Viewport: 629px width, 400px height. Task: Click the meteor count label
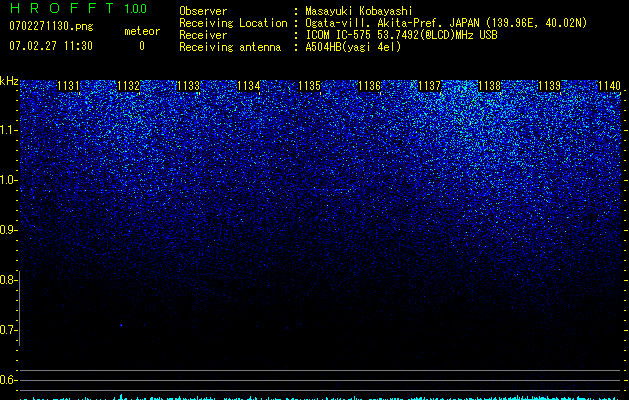[x=142, y=31]
